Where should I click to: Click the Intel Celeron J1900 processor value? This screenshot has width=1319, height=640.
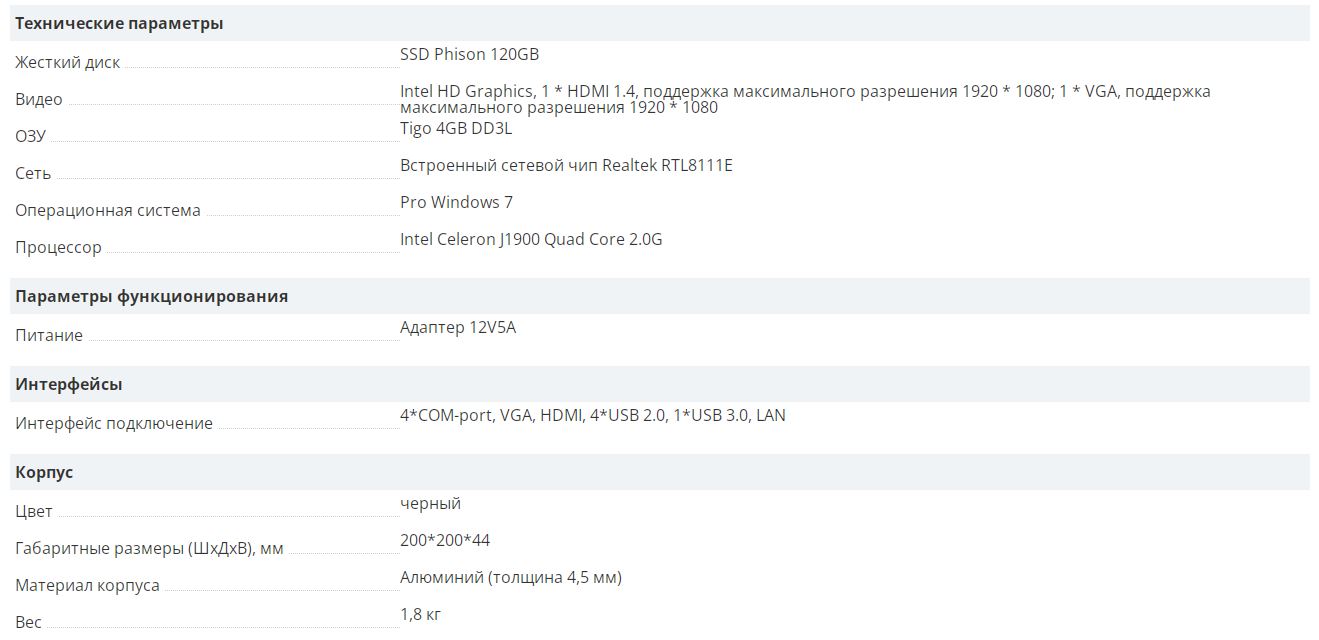coord(531,239)
